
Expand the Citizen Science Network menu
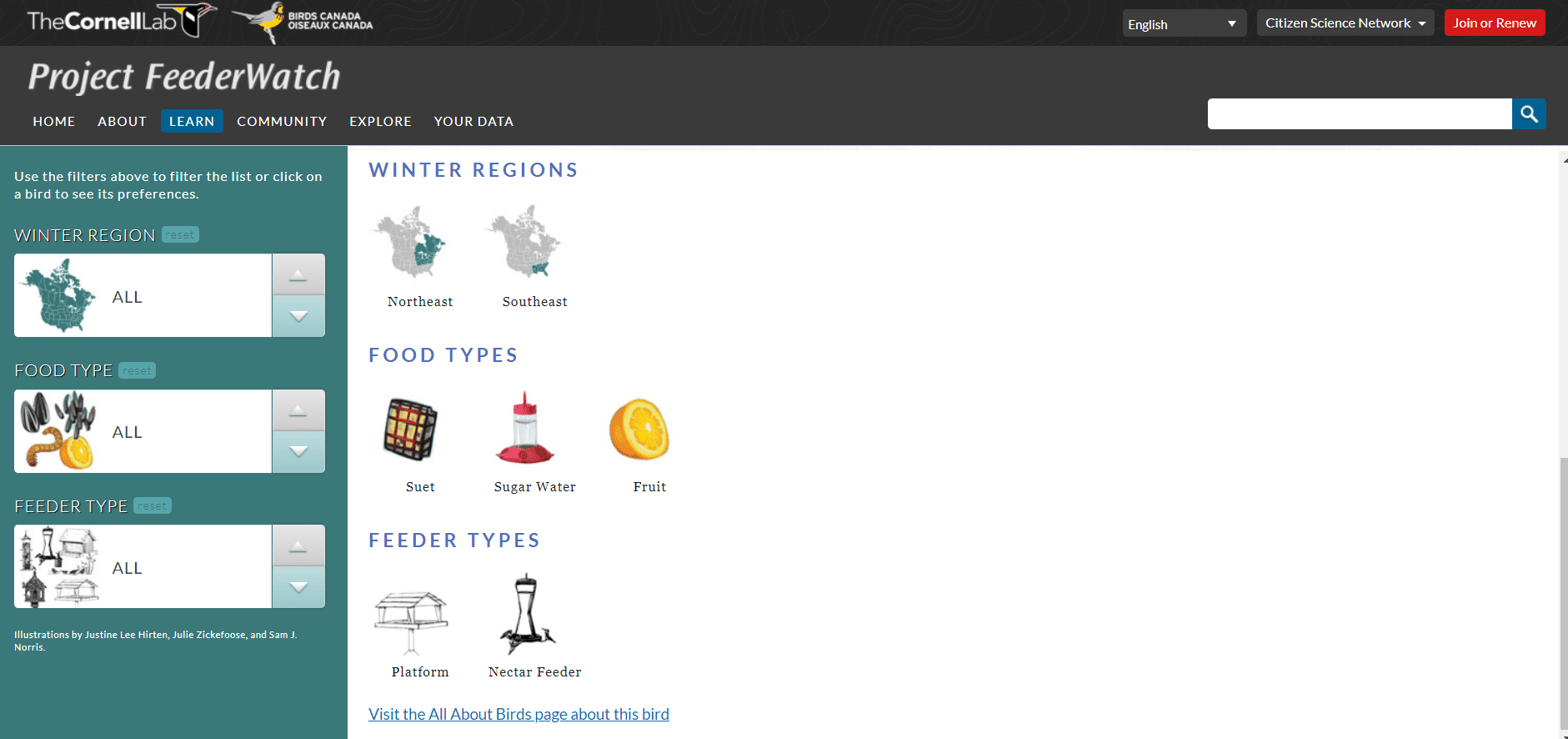point(1345,23)
